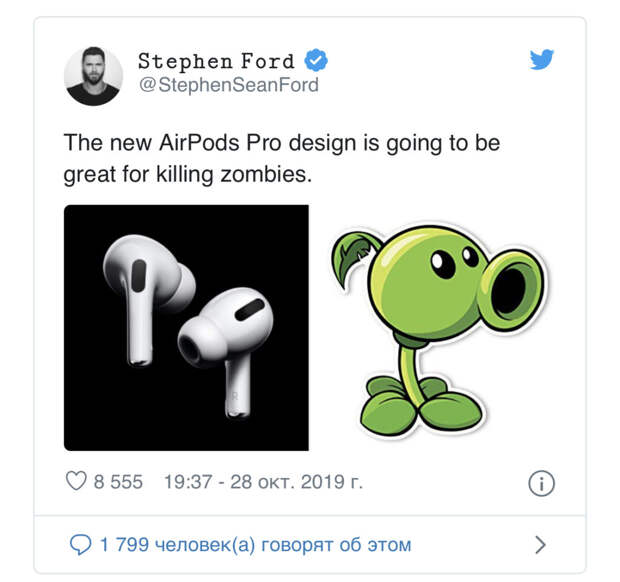Image resolution: width=620 pixels, height=582 pixels.
Task: Open the 1 799 people talking link
Action: [255, 545]
